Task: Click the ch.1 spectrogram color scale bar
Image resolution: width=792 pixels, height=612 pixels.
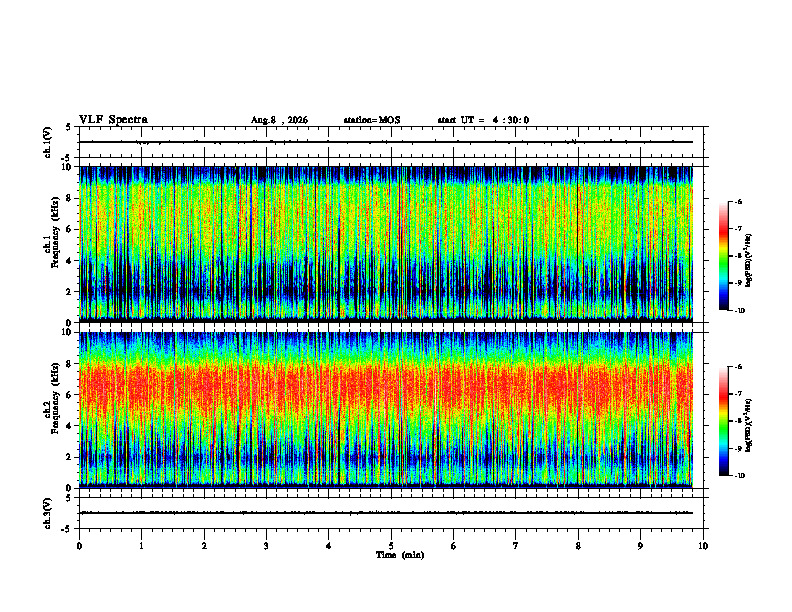Action: click(723, 256)
